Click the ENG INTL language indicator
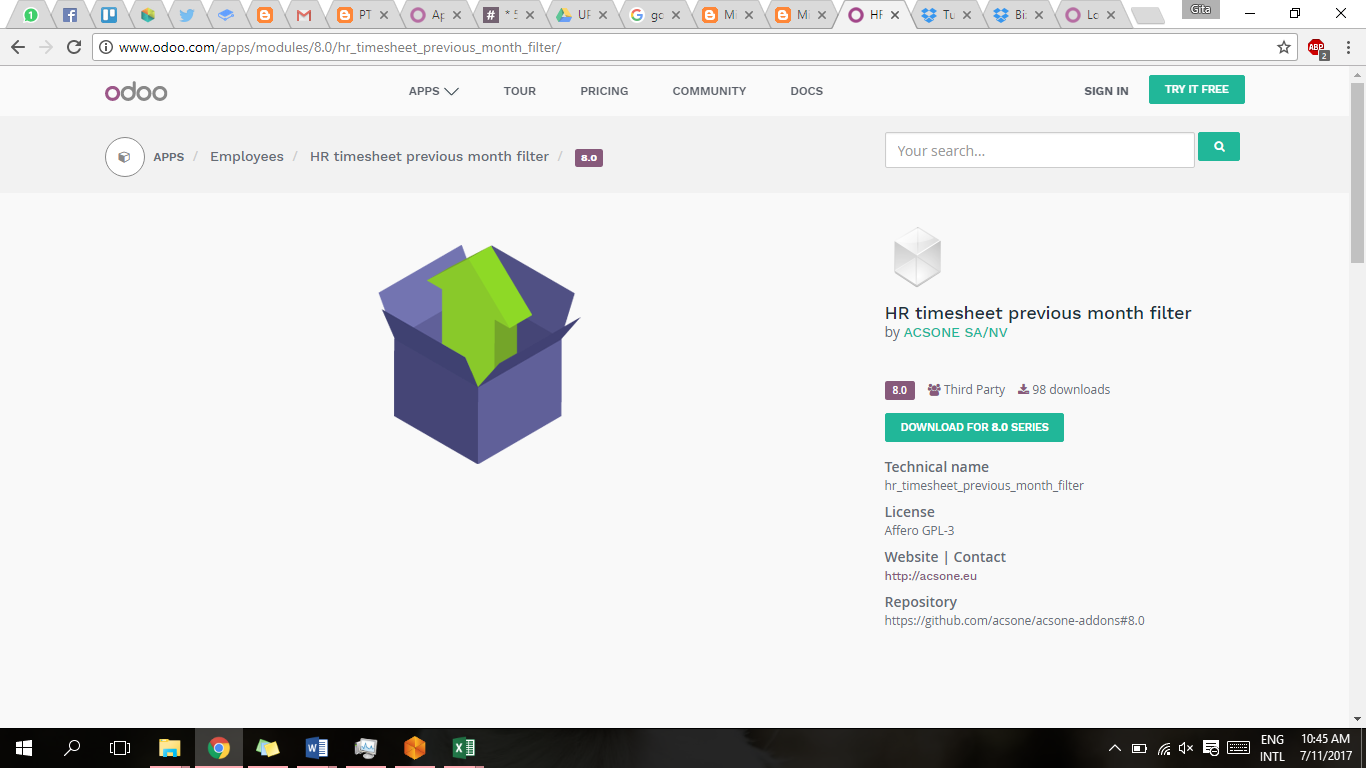Image resolution: width=1366 pixels, height=768 pixels. tap(1272, 748)
